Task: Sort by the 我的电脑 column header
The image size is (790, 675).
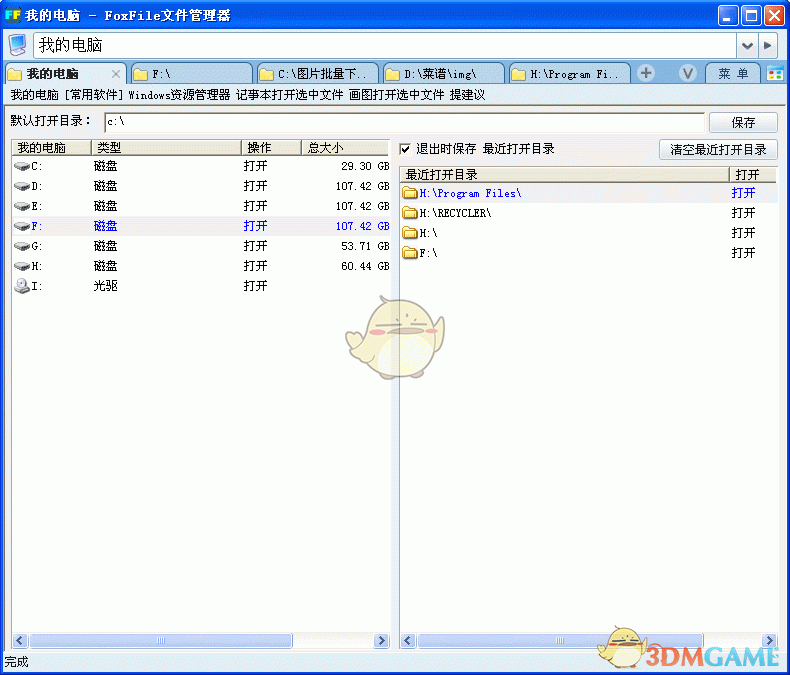Action: [x=51, y=148]
